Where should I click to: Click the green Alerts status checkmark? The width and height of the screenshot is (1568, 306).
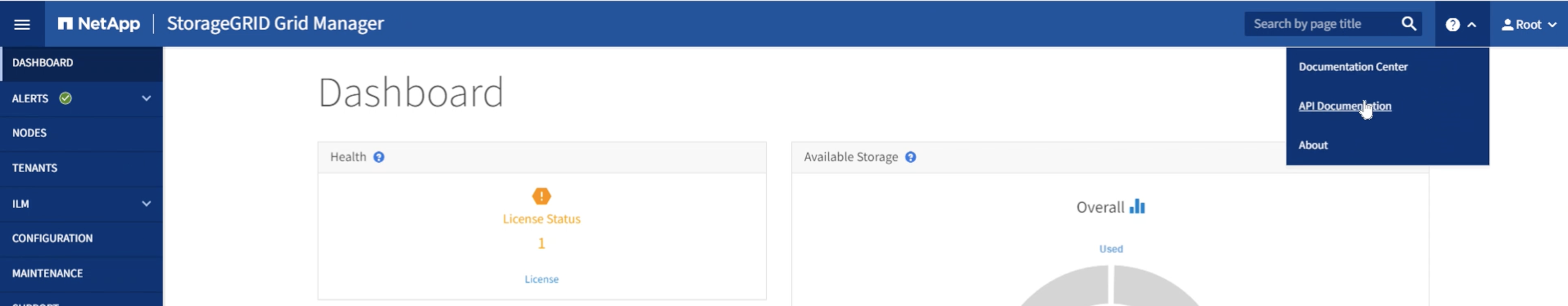coord(66,98)
